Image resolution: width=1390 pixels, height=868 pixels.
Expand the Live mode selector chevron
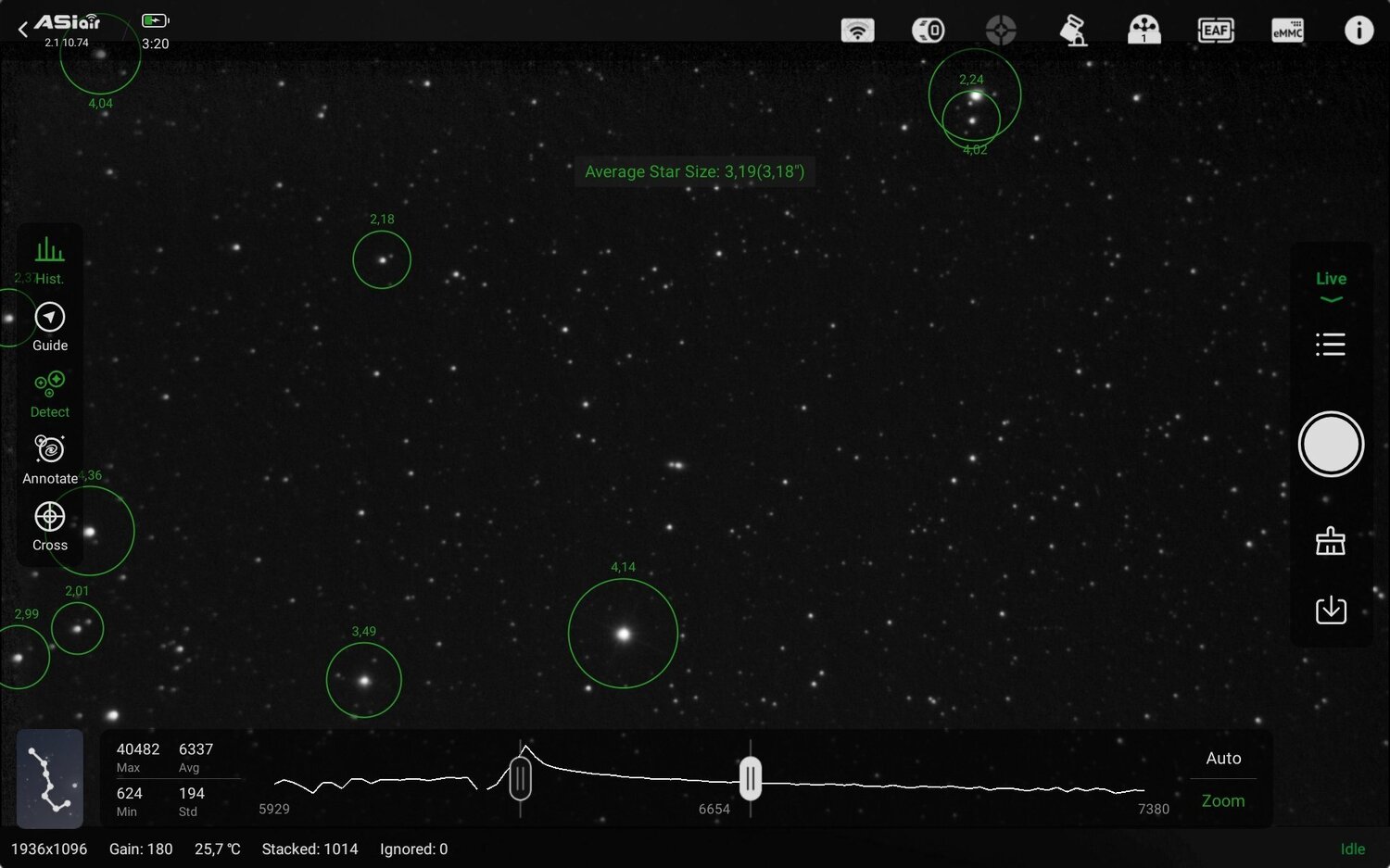pos(1331,298)
